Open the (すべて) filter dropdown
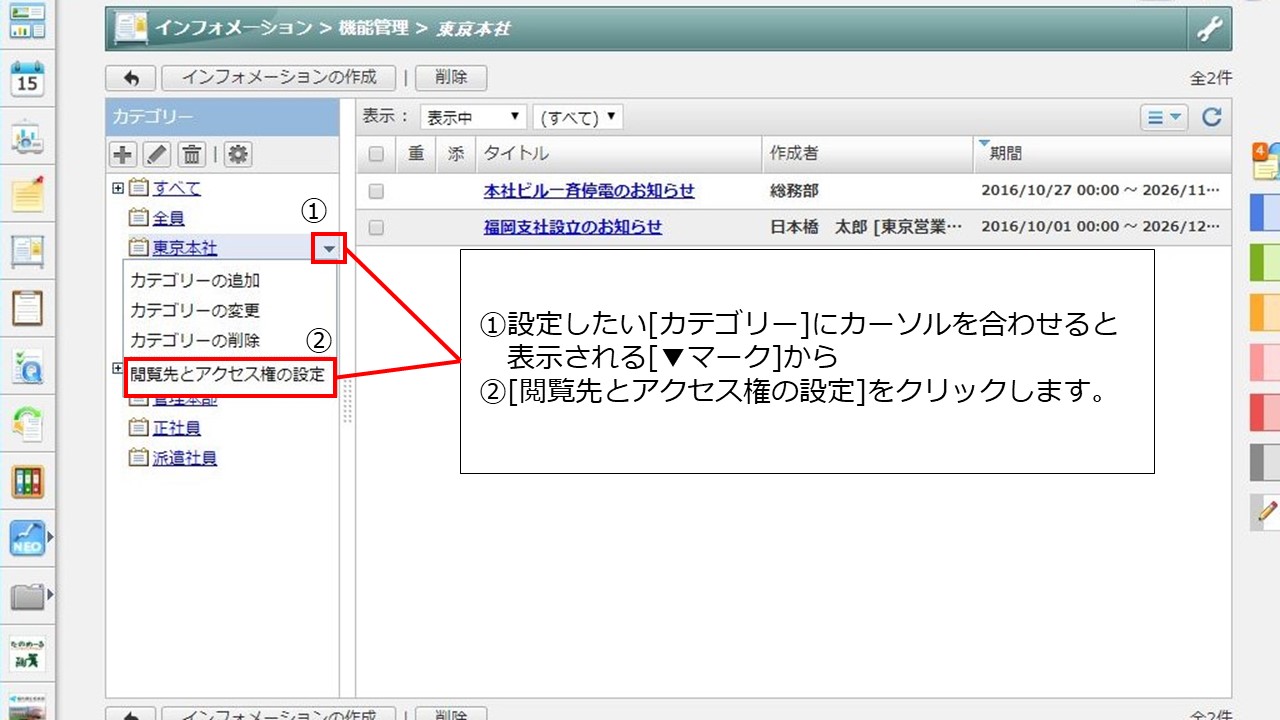The height and width of the screenshot is (720, 1280). (x=578, y=118)
